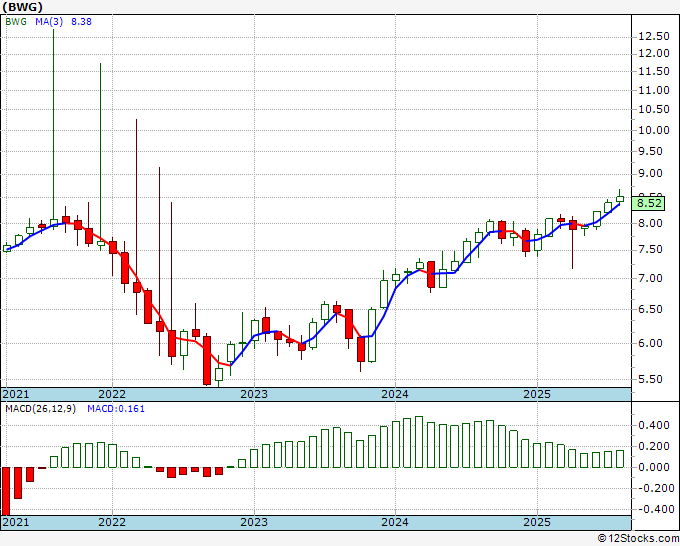Click the leftmost red MACD bar
Image resolution: width=680 pixels, height=546 pixels.
click(6, 491)
